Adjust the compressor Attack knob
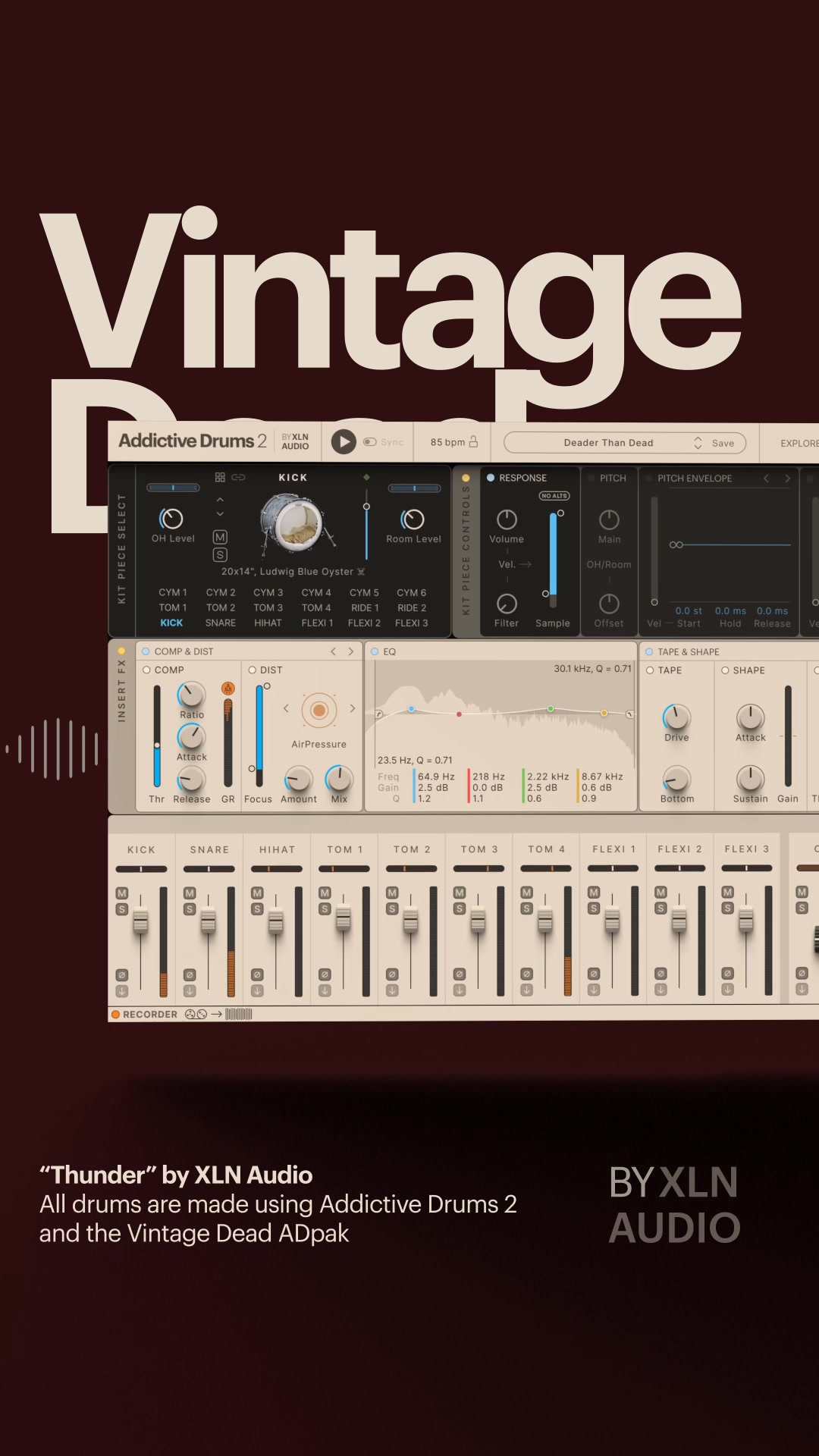Image resolution: width=819 pixels, height=1456 pixels. point(191,737)
